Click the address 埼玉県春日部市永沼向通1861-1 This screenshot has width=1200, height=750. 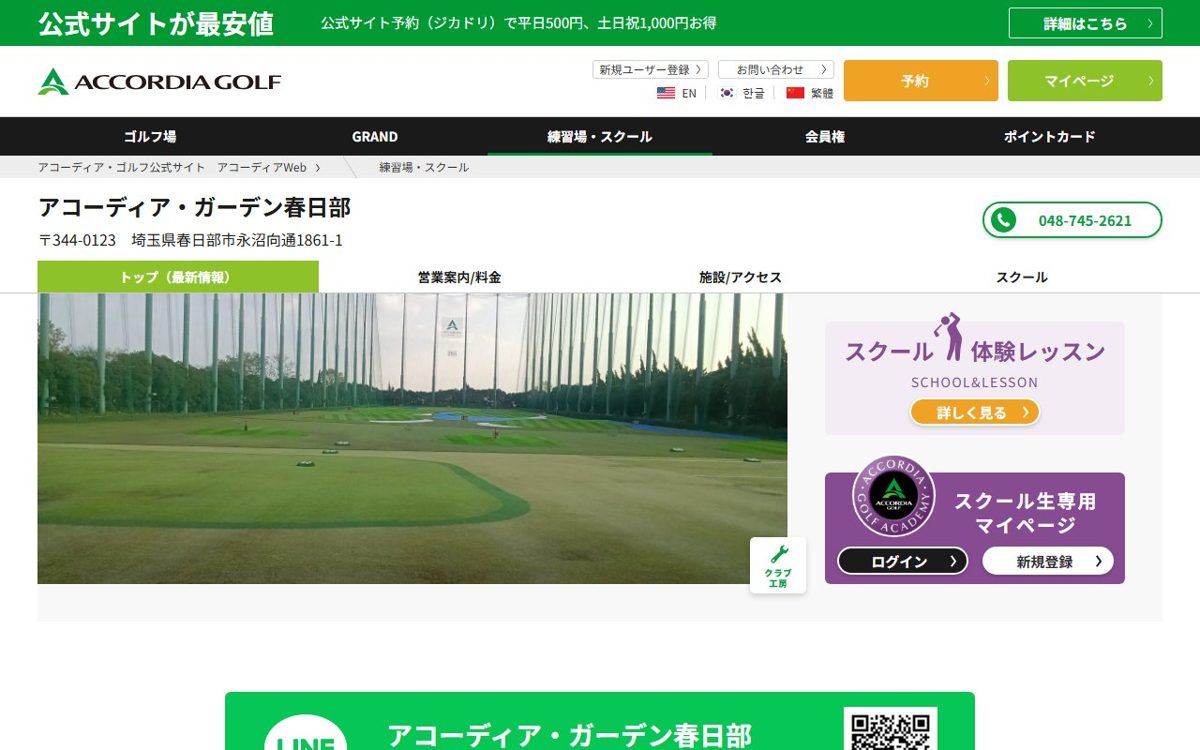click(238, 240)
